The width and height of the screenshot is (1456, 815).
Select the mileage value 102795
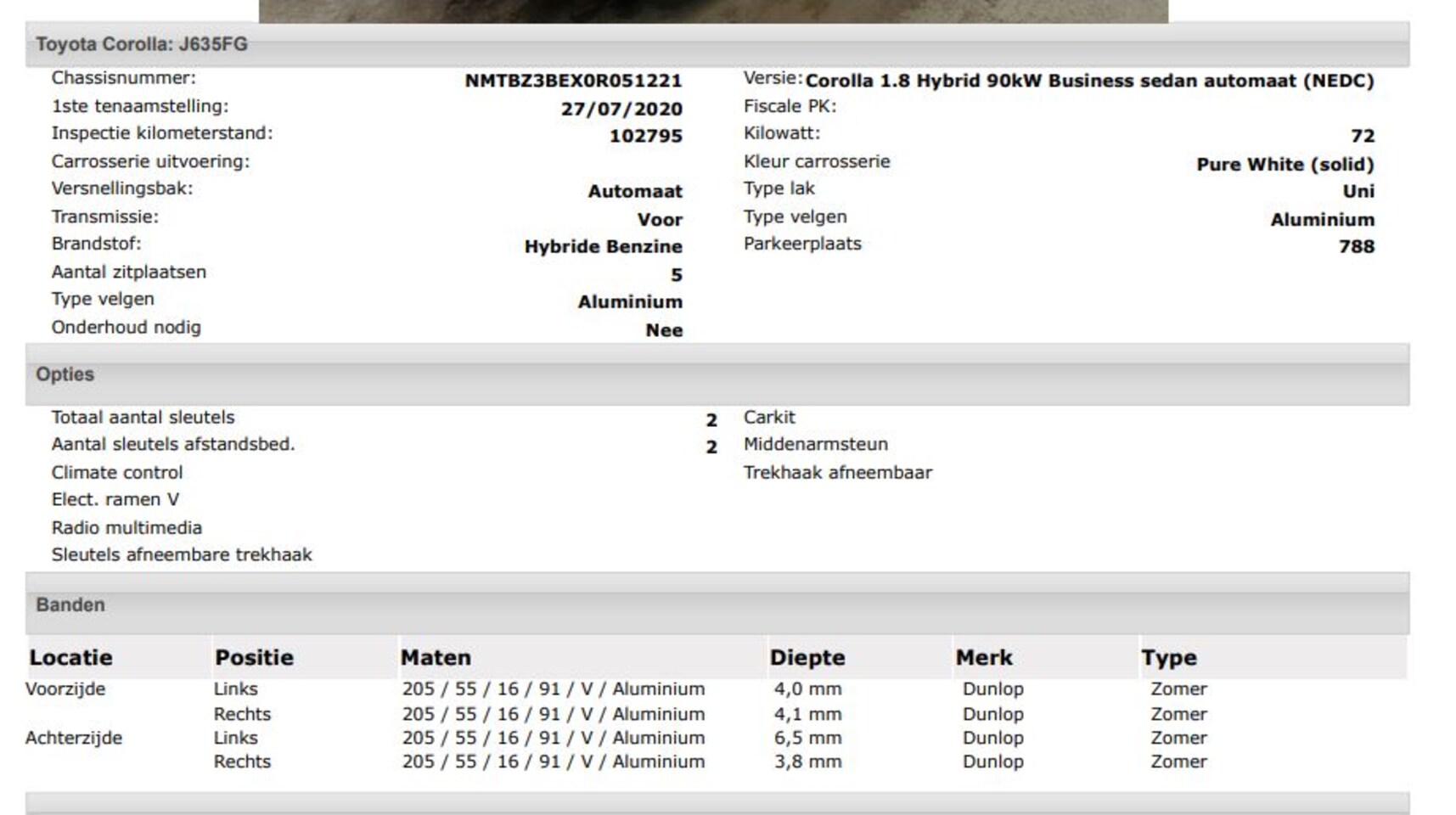645,136
